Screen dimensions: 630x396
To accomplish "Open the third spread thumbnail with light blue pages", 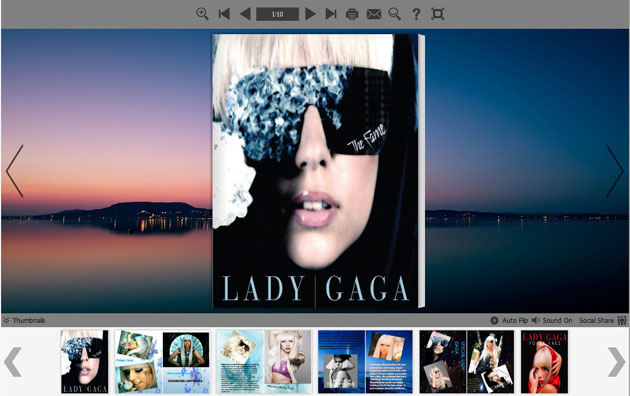I will pos(264,361).
